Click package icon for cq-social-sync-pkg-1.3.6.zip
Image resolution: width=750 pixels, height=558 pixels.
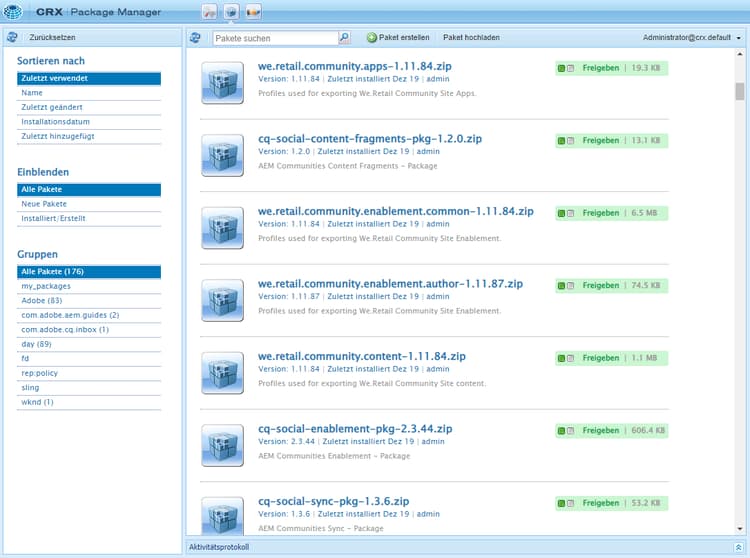click(222, 516)
